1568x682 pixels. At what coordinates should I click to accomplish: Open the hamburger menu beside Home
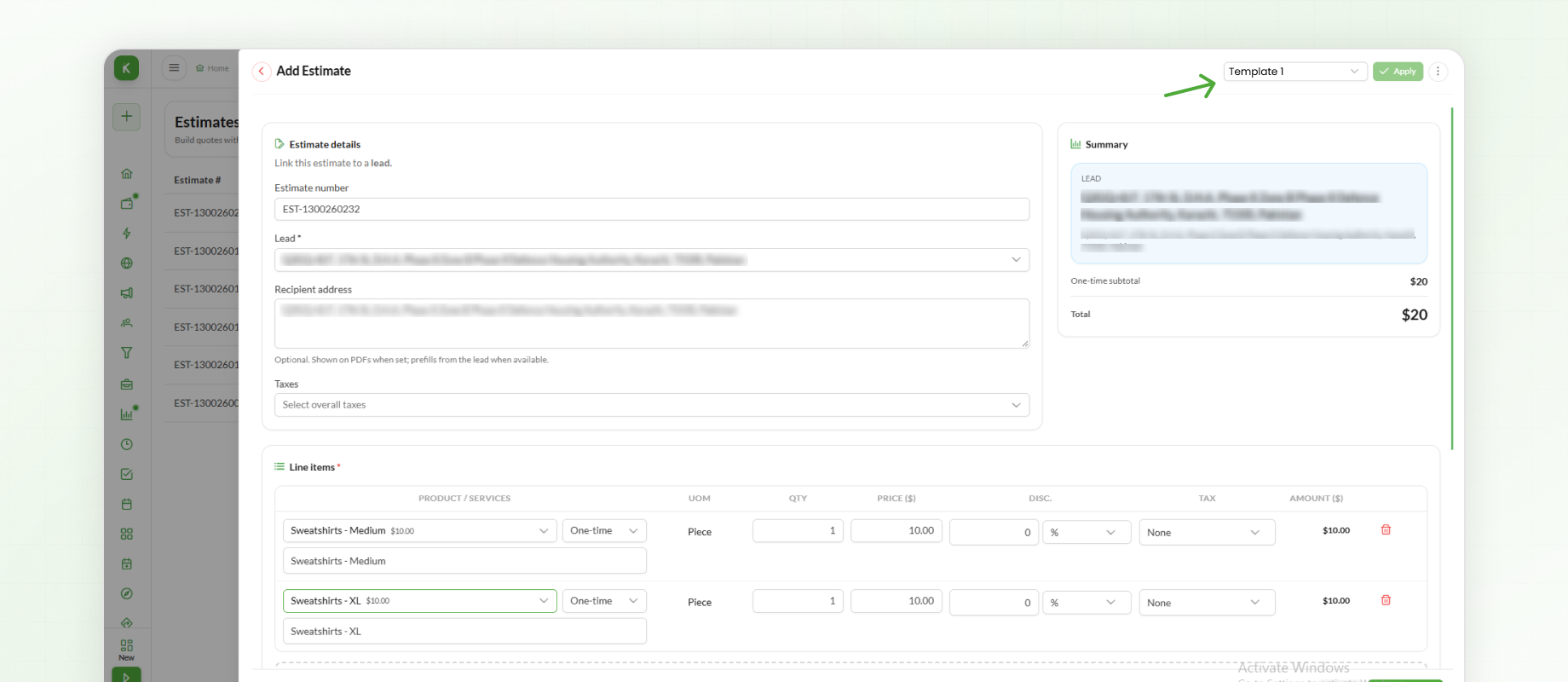[x=174, y=68]
